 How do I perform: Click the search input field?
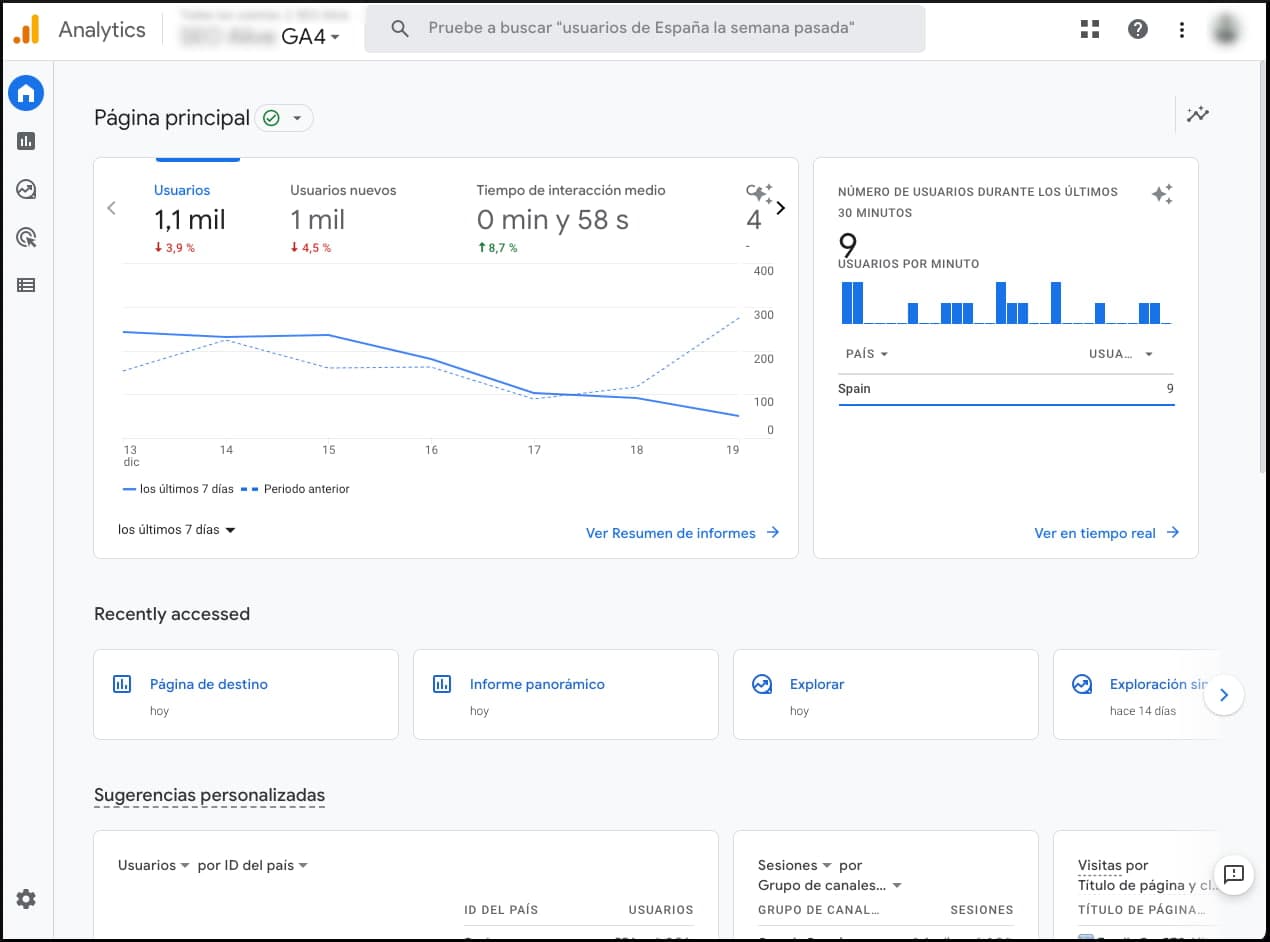click(645, 29)
